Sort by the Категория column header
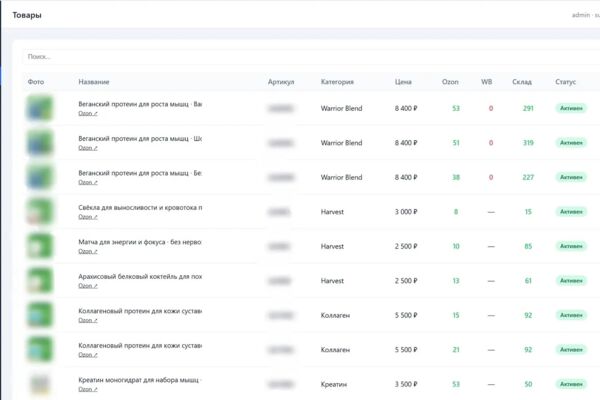Screen dimensions: 600x400 coord(337,82)
